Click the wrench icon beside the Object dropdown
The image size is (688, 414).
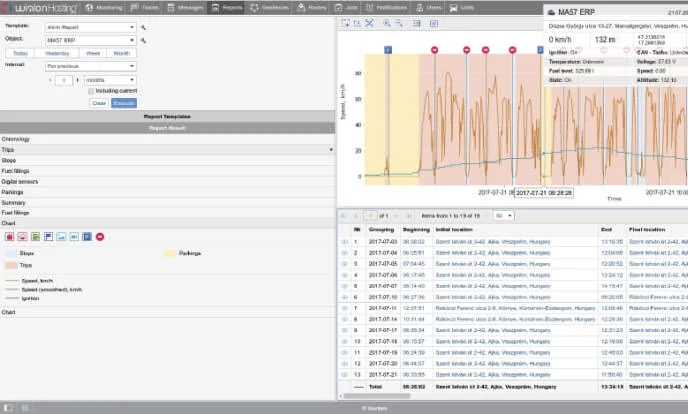[143, 40]
